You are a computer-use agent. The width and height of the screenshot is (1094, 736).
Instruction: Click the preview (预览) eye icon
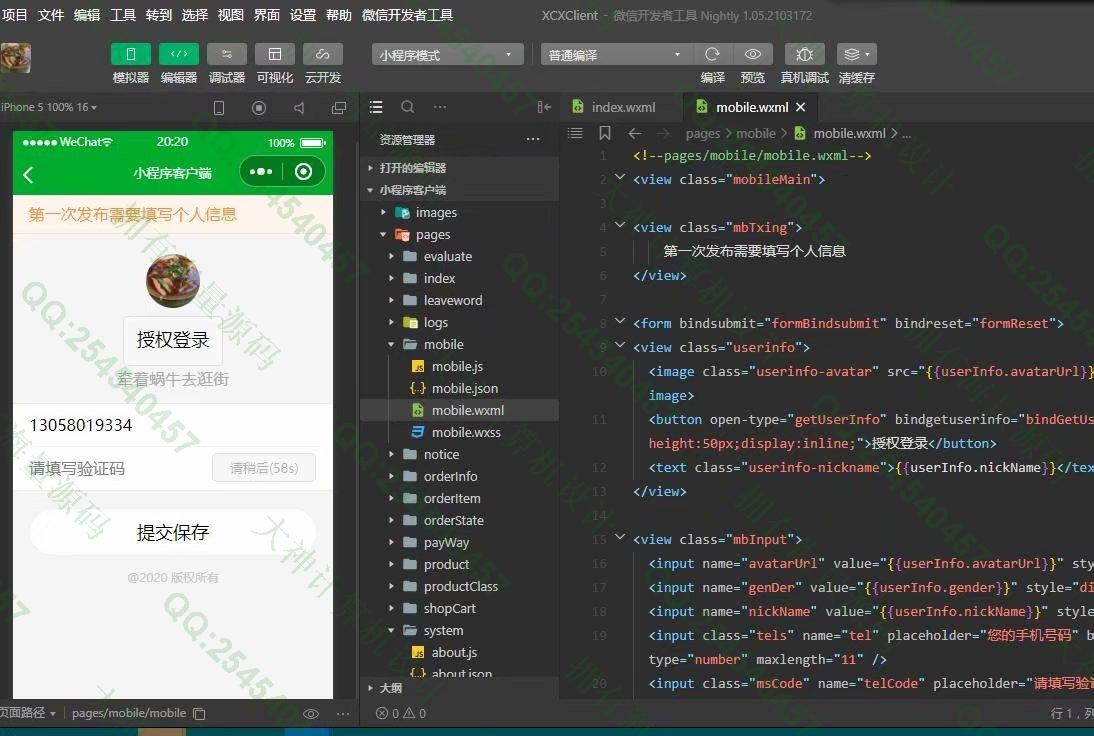click(x=752, y=54)
